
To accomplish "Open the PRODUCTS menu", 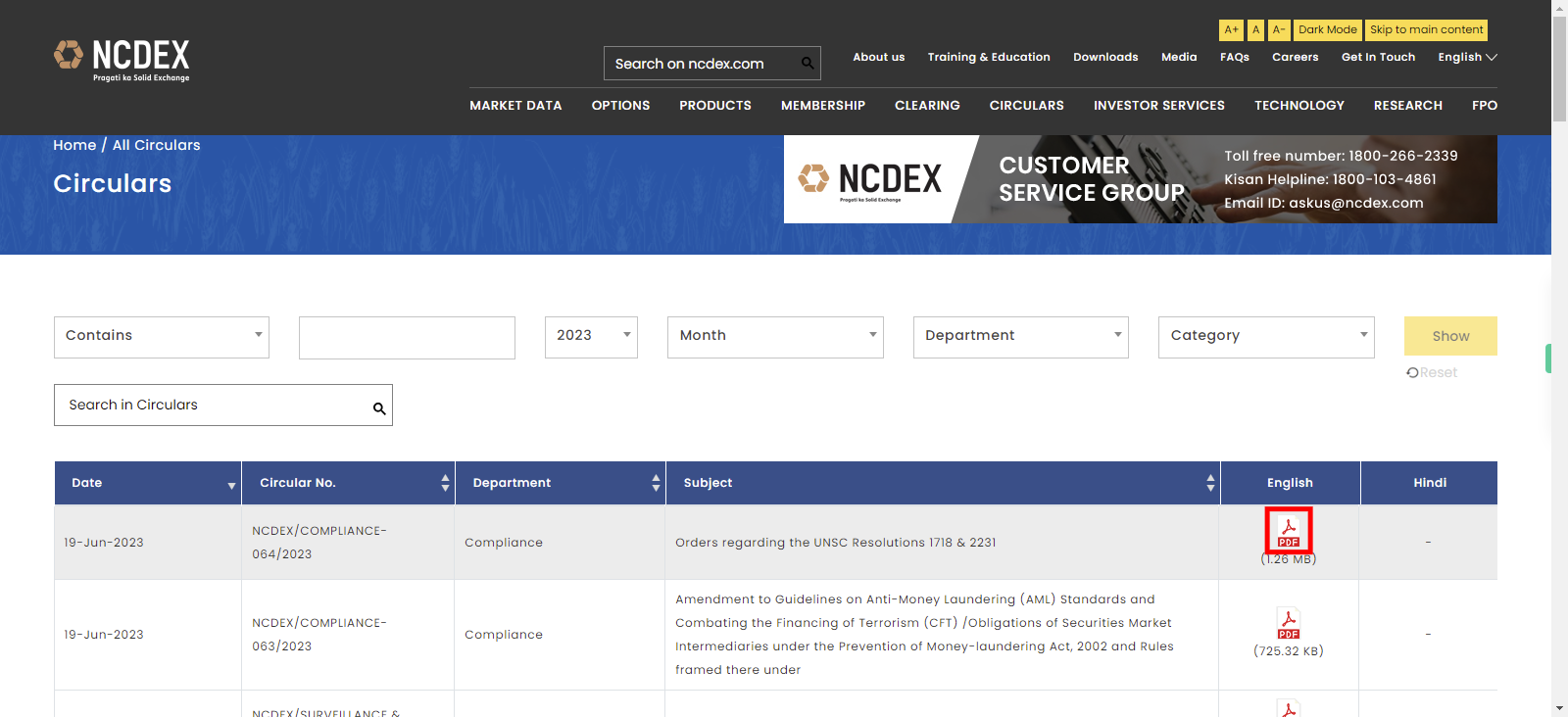I will pos(715,105).
